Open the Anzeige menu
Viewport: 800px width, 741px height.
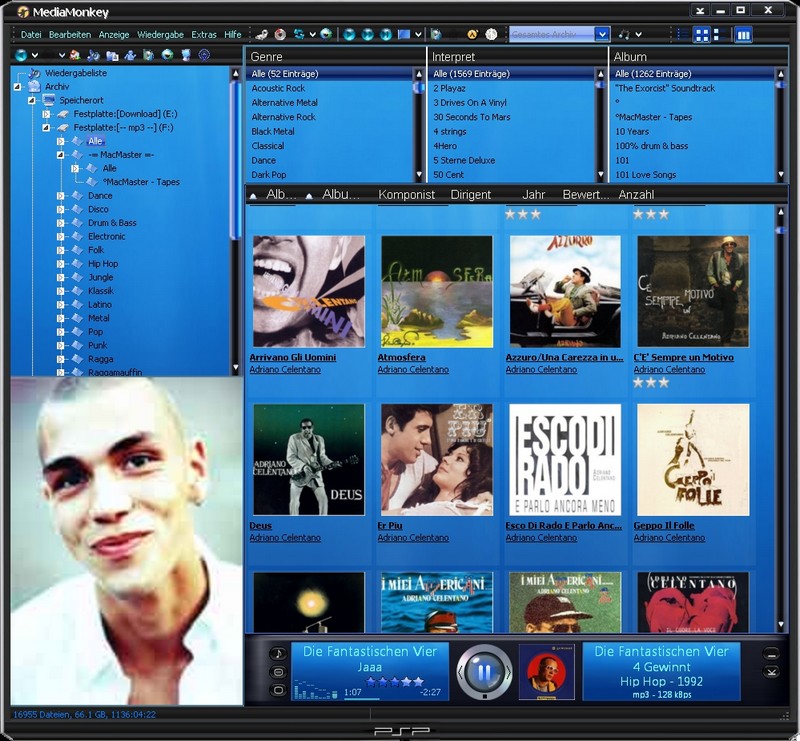coord(114,35)
